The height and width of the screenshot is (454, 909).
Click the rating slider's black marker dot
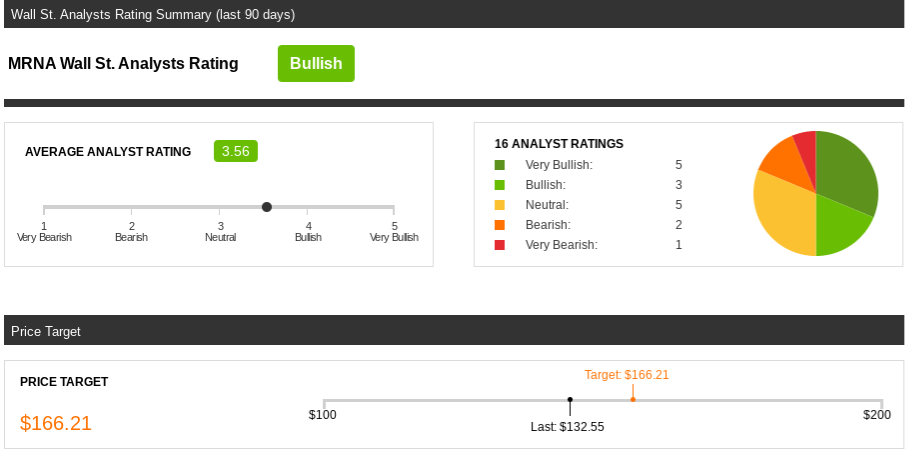tap(267, 207)
